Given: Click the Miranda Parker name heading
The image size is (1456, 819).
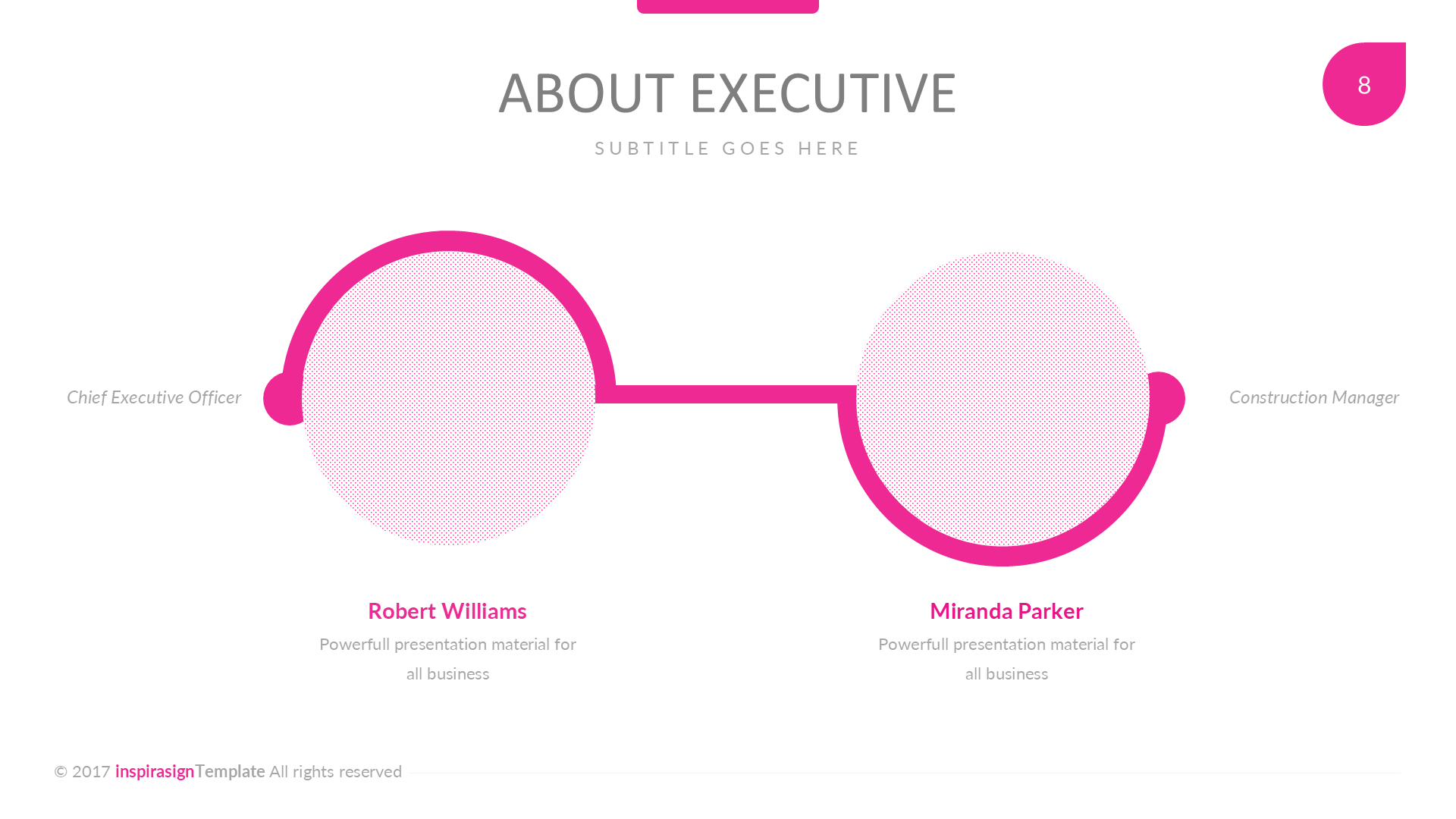Looking at the screenshot, I should (x=1006, y=610).
